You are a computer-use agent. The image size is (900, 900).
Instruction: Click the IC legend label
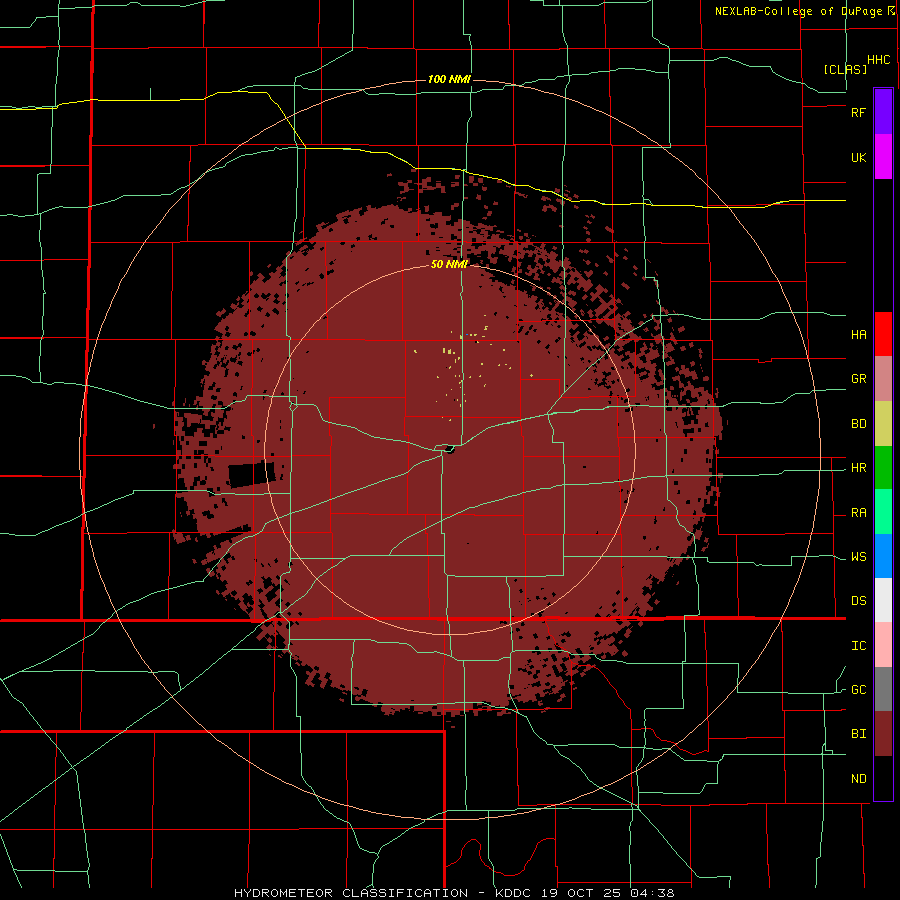click(x=858, y=646)
